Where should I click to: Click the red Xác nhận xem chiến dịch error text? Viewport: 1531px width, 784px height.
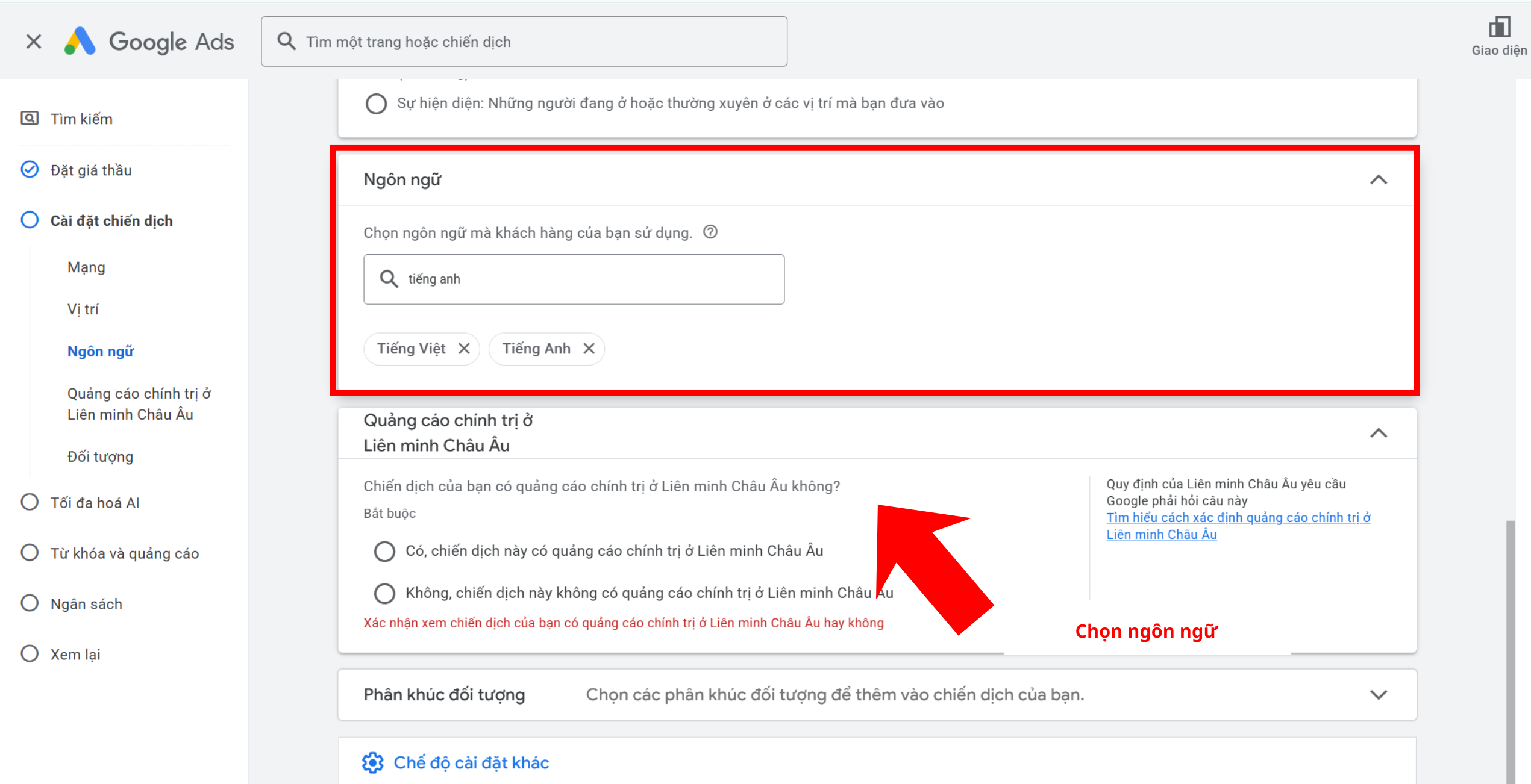(624, 623)
